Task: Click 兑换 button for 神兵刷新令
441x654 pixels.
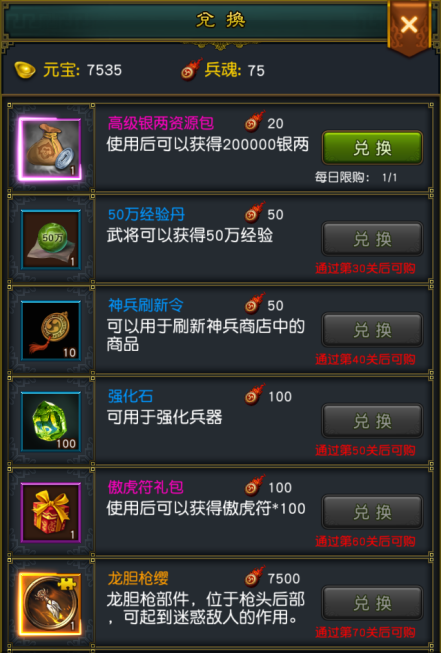Action: [372, 330]
